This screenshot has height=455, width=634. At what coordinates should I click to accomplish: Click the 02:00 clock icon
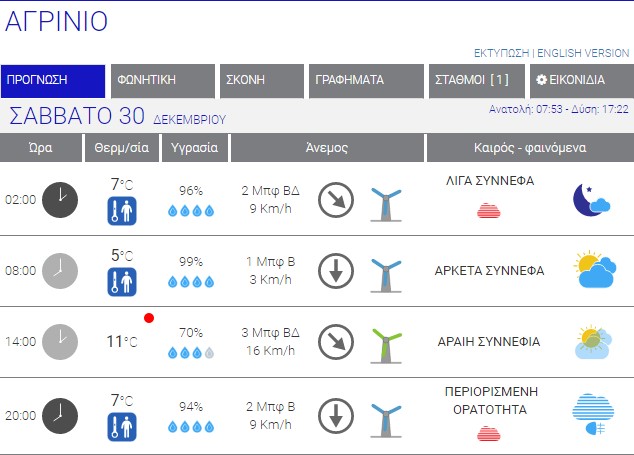tap(60, 199)
